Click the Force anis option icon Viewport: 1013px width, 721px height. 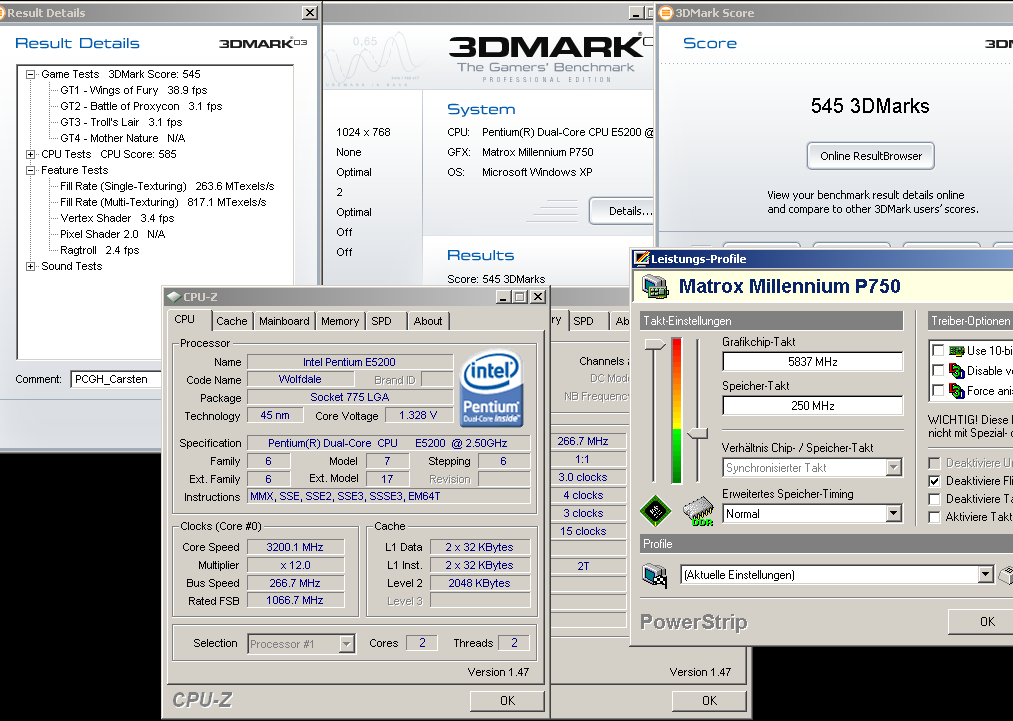[957, 391]
